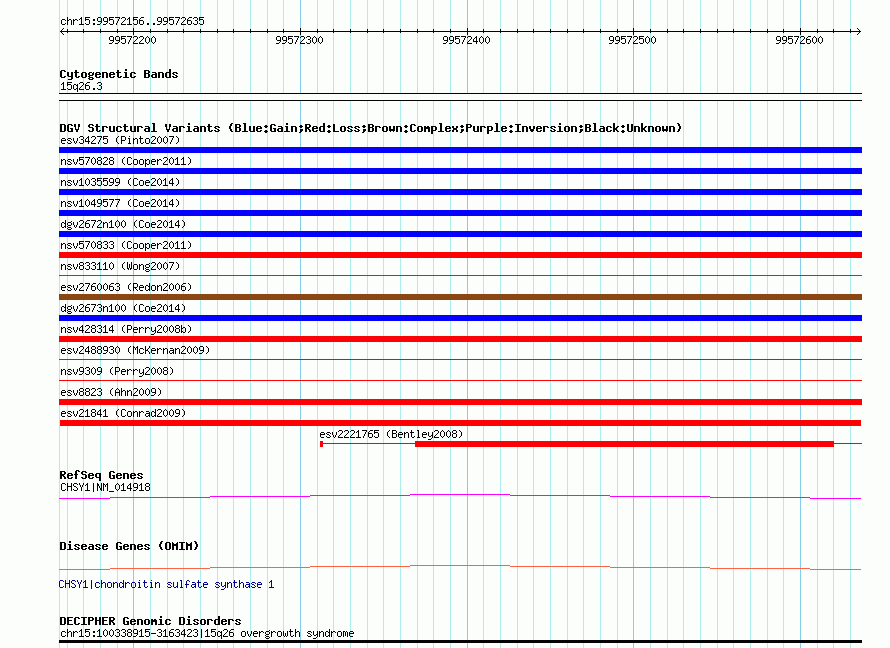Screen dimensions: 890x648
Task: Select the dgv2672n100 (Coe2014) variant label
Action: pos(123,224)
